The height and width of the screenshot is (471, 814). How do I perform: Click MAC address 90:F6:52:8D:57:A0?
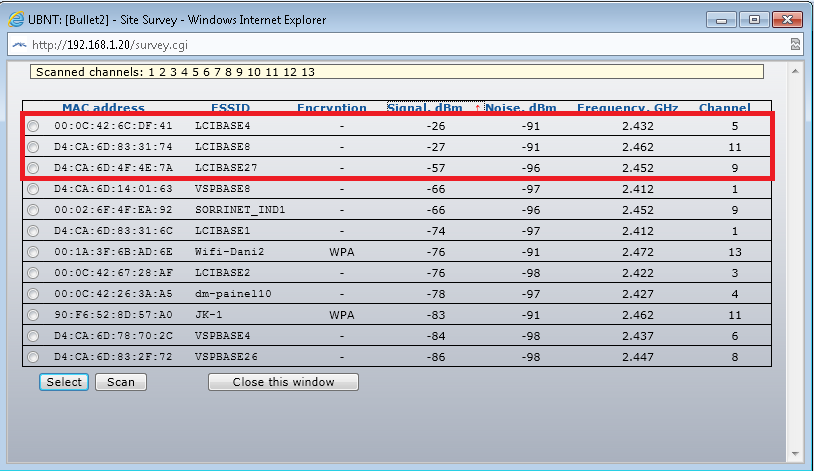[113, 315]
